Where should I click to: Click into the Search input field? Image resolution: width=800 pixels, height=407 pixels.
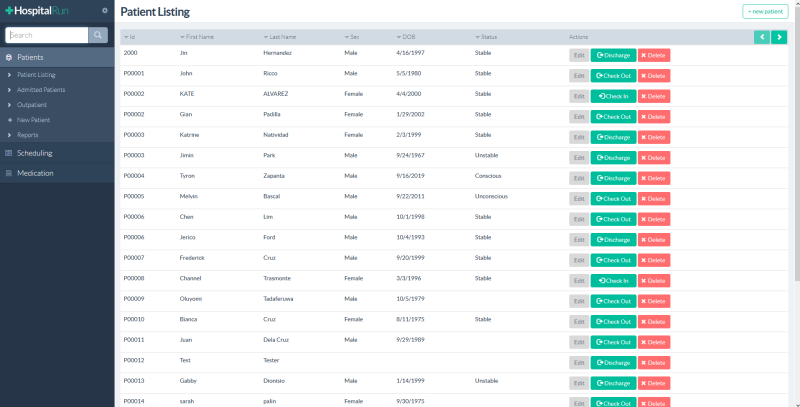pyautogui.click(x=45, y=35)
